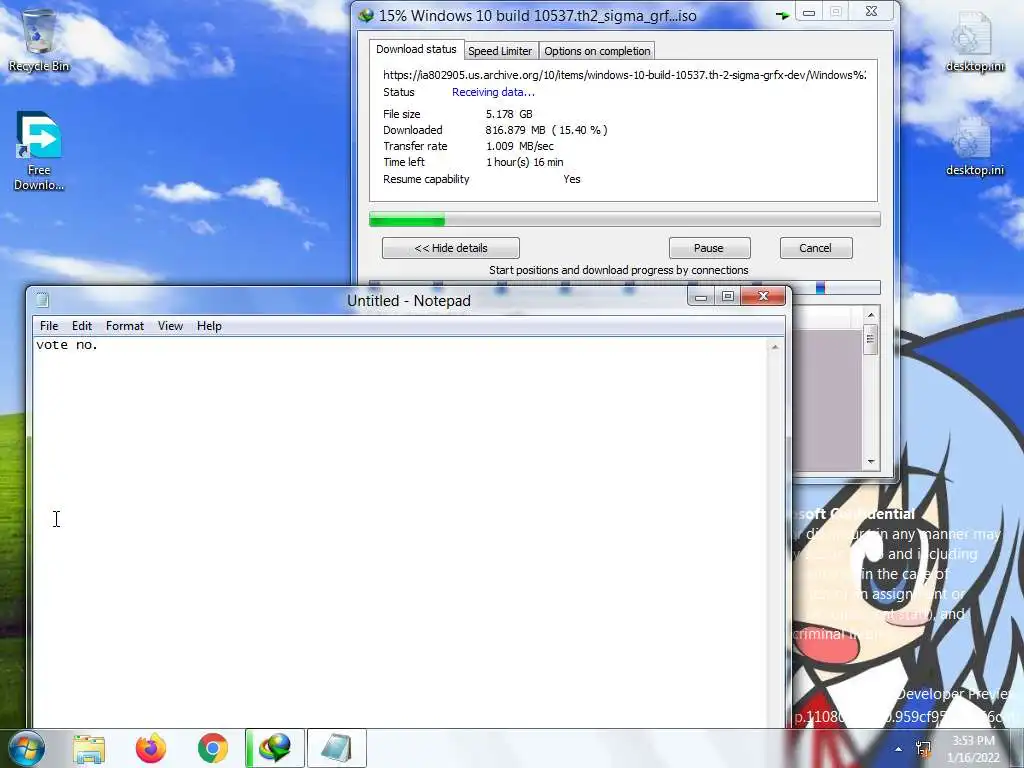Select the upper desktop.ini file icon

(974, 40)
